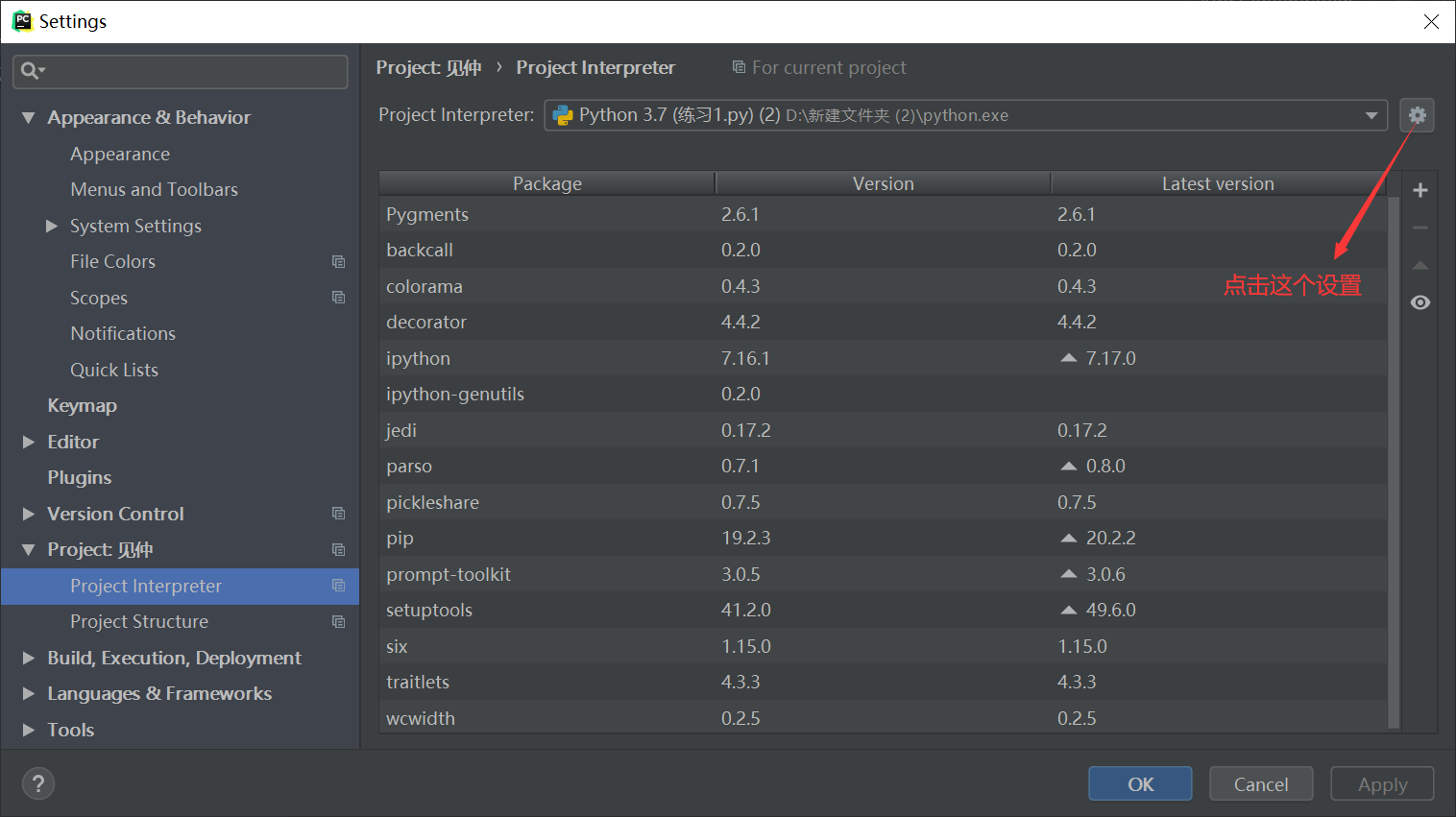
Task: Sort by Package column header
Action: (x=547, y=183)
